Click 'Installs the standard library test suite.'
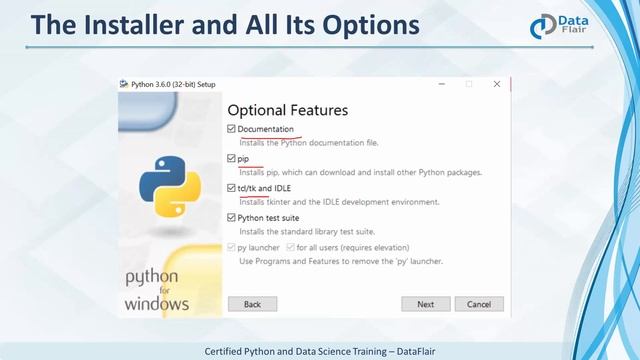Image resolution: width=640 pixels, height=360 pixels. coord(307,231)
